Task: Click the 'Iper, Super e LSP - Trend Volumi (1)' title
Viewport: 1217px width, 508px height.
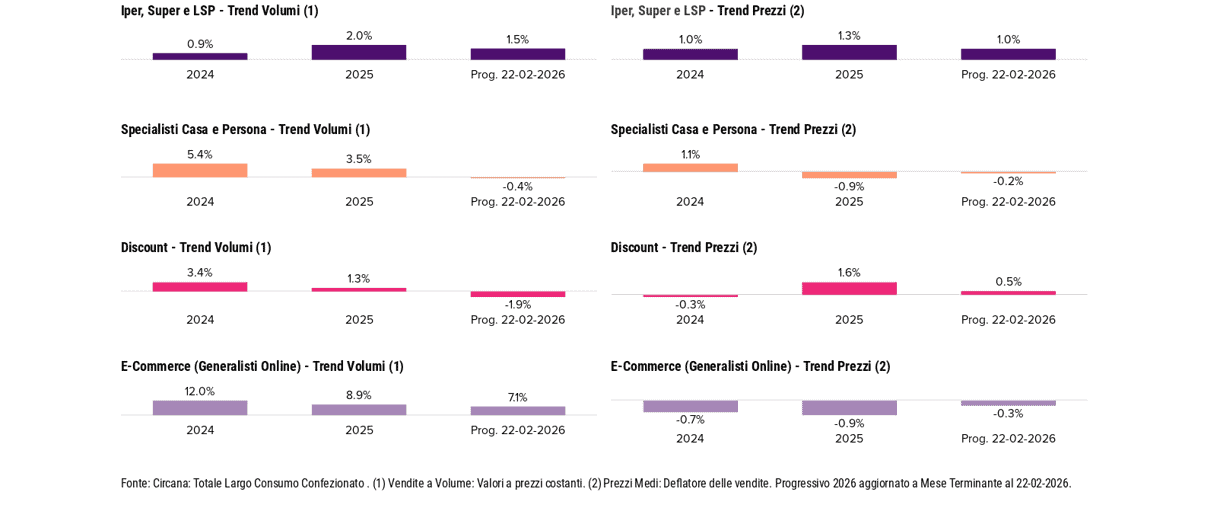Action: (x=220, y=11)
